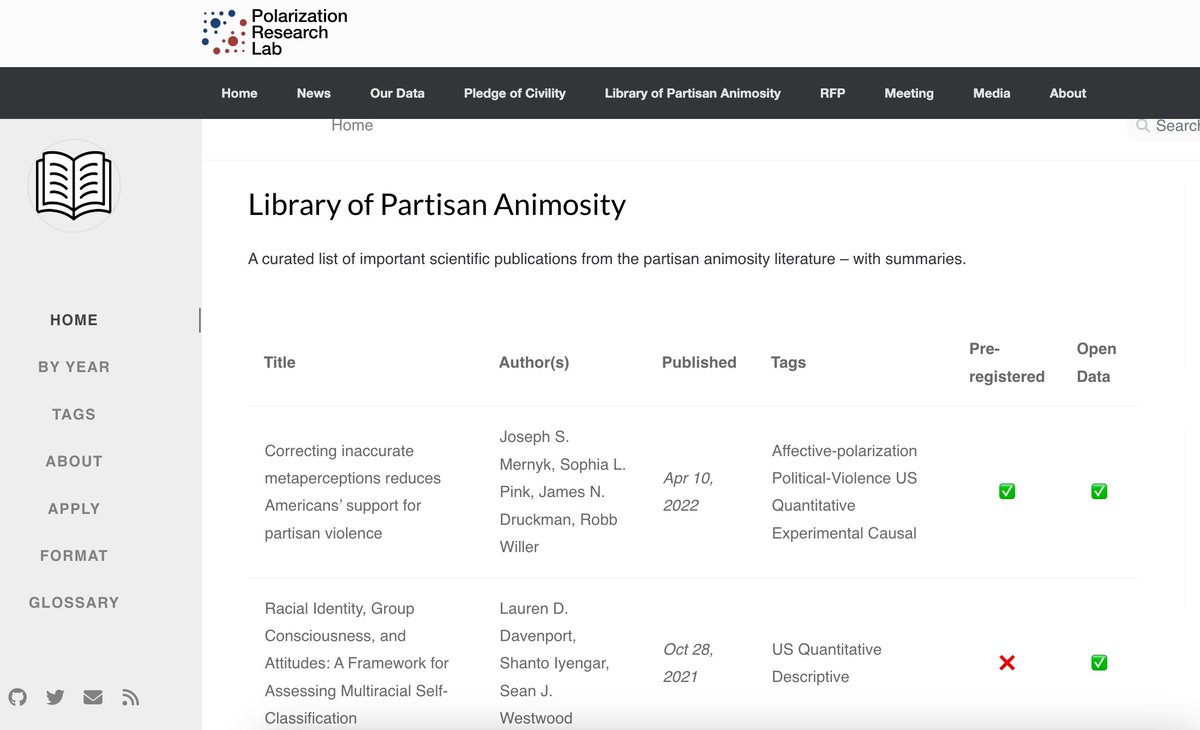The width and height of the screenshot is (1200, 730).
Task: Select HOME in the left sidebar
Action: [74, 320]
